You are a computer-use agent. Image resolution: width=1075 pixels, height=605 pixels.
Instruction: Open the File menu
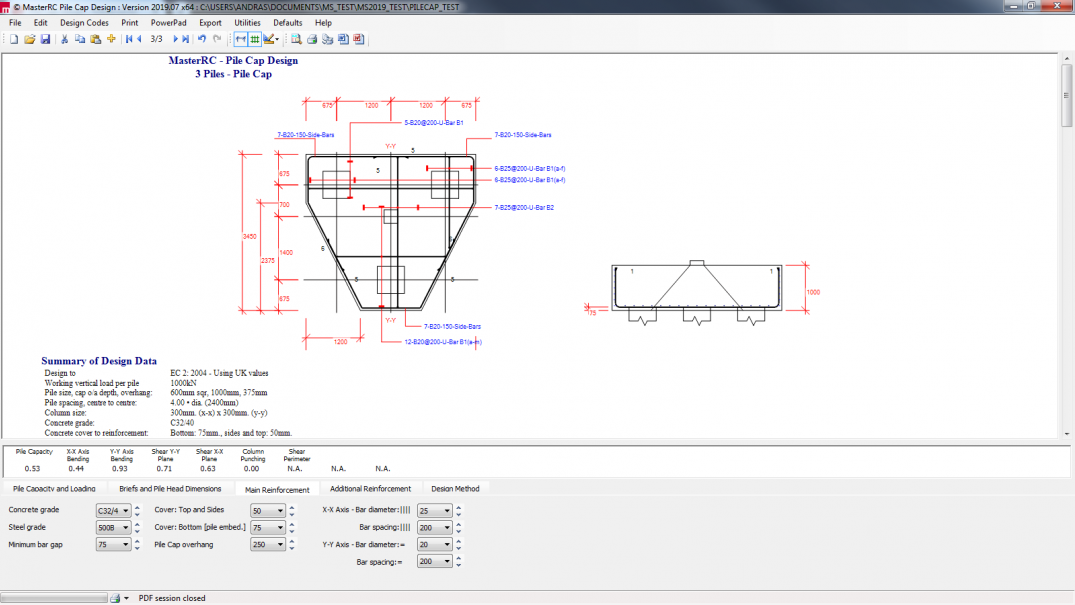click(x=15, y=23)
